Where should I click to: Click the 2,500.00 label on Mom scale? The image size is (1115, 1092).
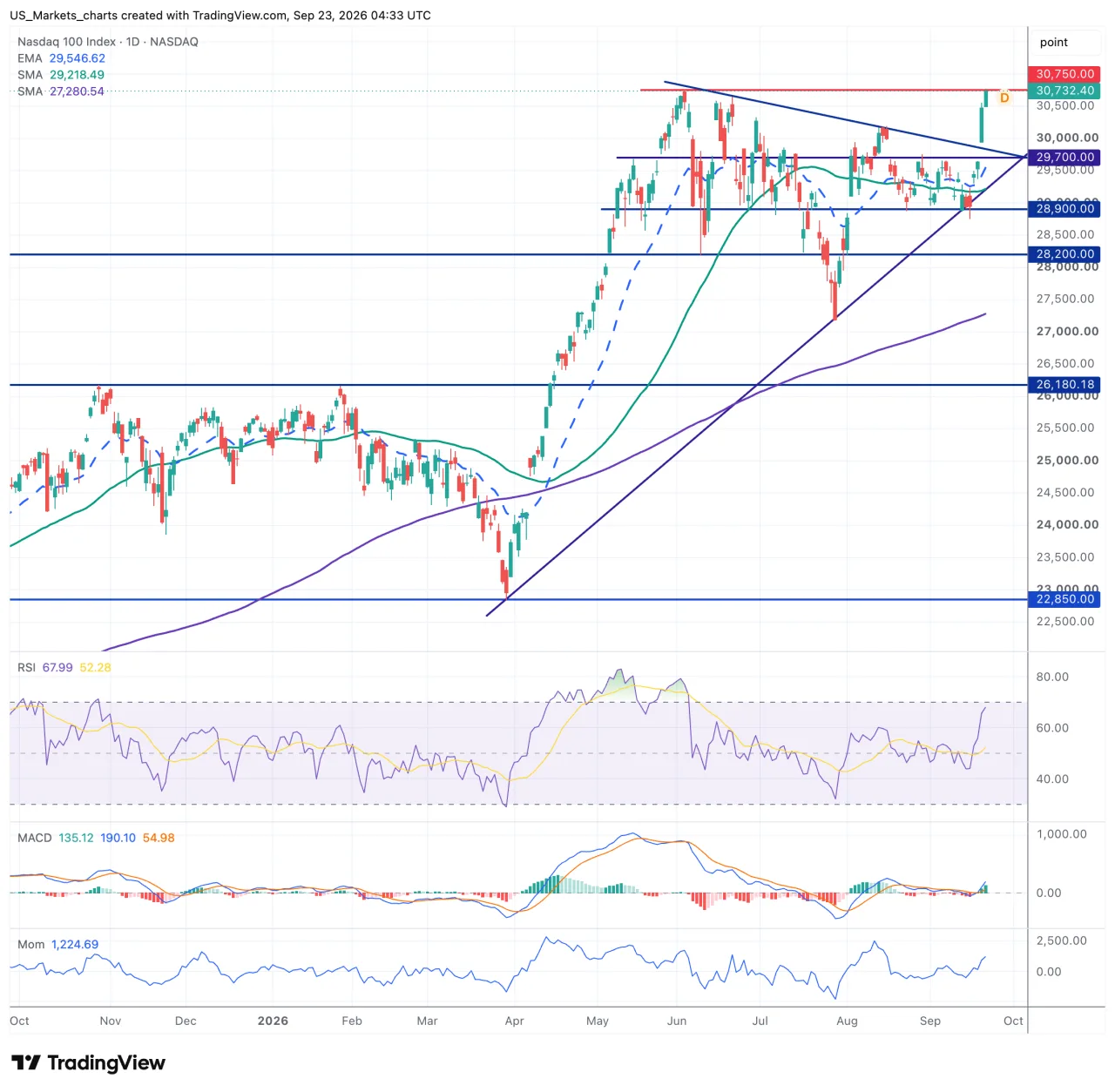click(x=1061, y=940)
